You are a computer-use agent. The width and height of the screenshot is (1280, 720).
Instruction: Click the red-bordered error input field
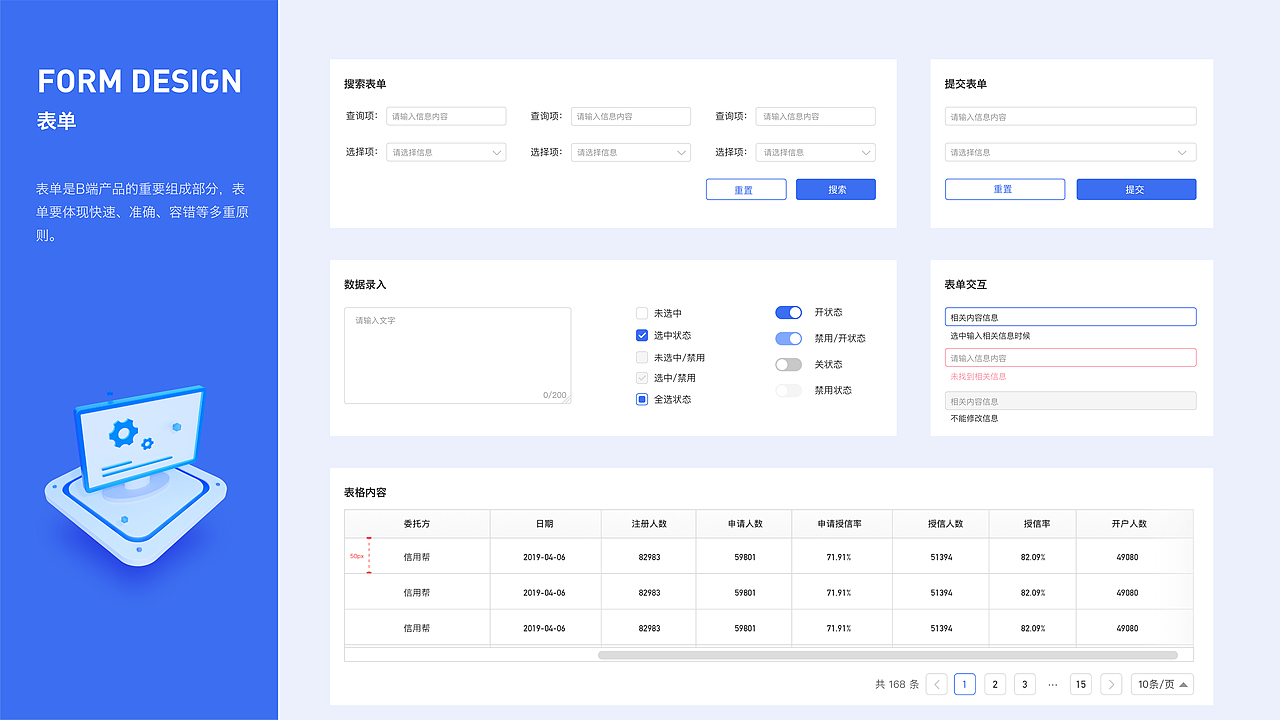pos(1070,357)
